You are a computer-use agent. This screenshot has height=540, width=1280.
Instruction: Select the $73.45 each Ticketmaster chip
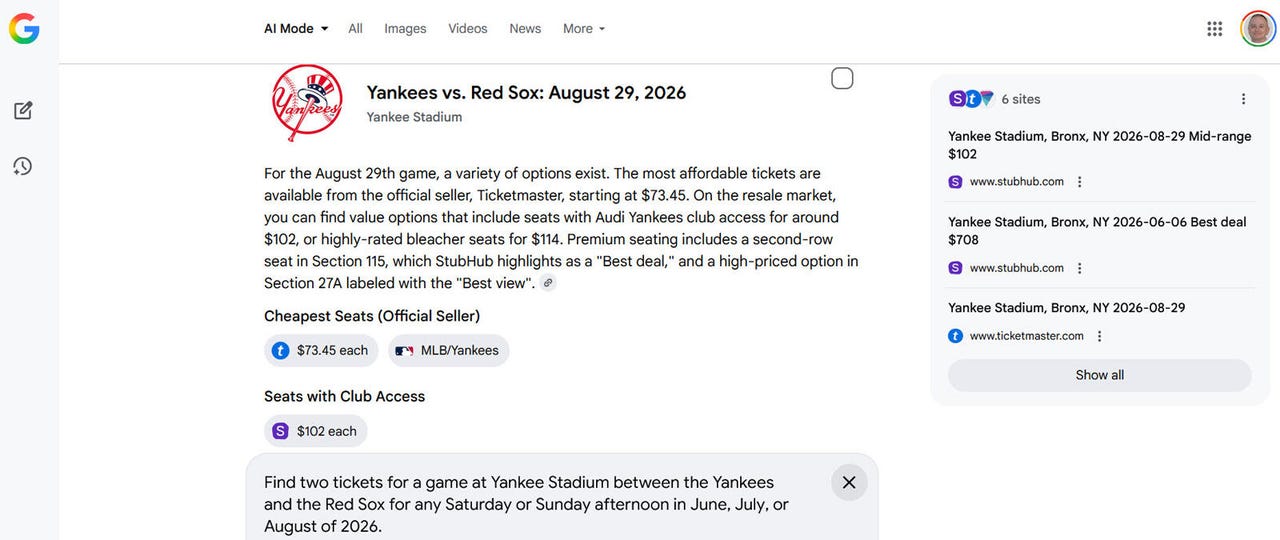pyautogui.click(x=321, y=351)
